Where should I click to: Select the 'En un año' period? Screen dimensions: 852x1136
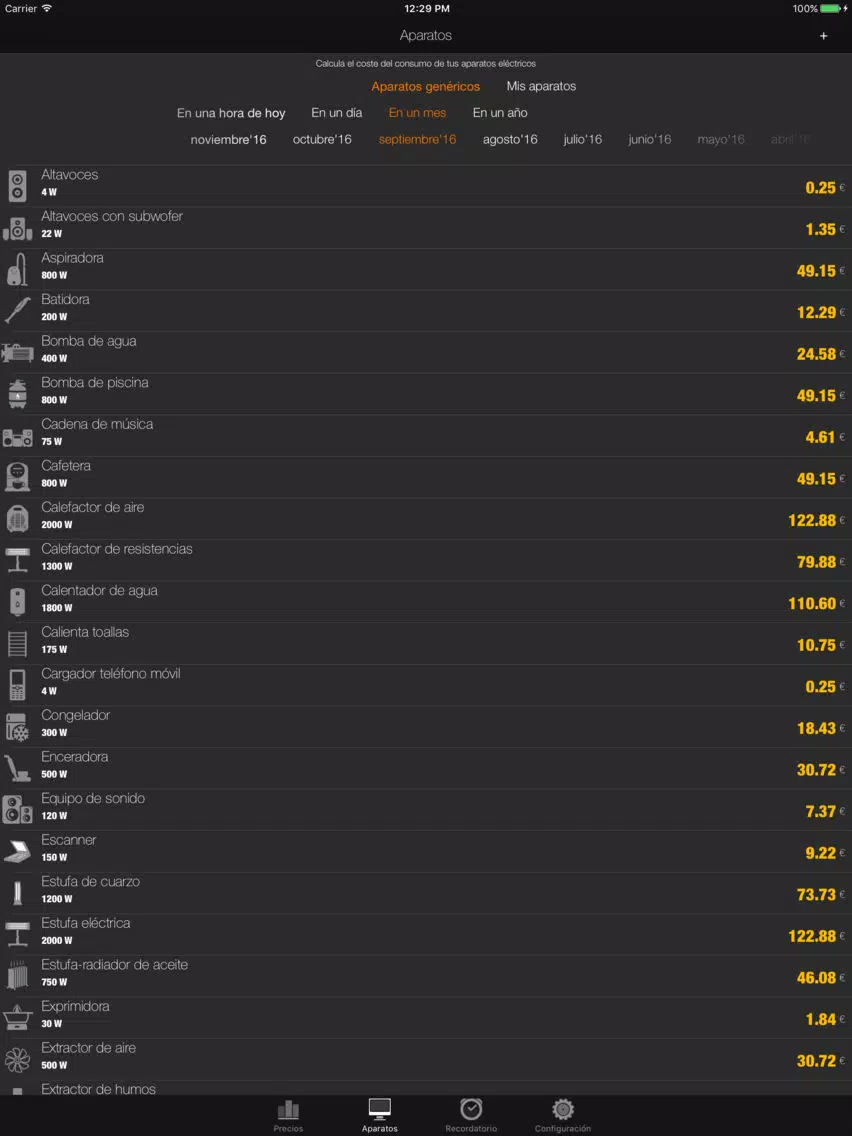[x=500, y=113]
